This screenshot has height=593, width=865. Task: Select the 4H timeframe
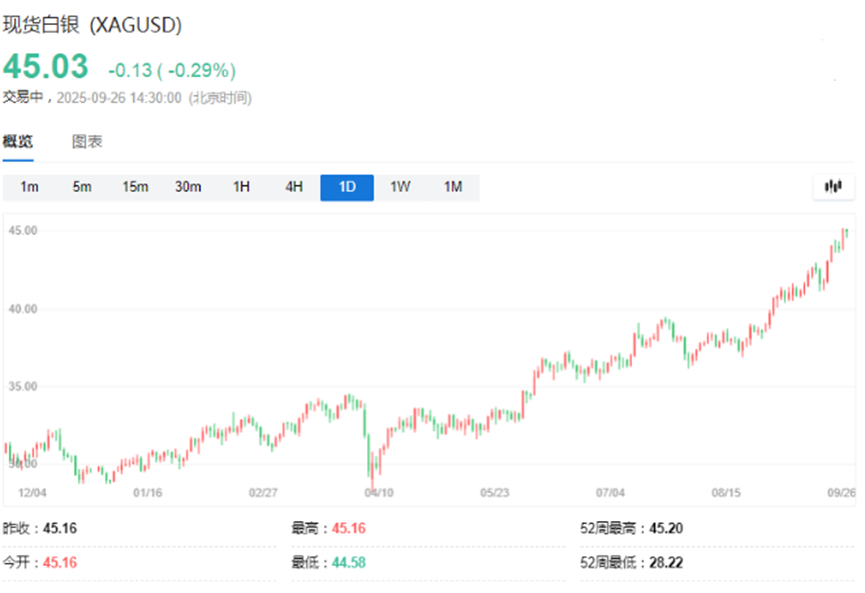tap(294, 187)
